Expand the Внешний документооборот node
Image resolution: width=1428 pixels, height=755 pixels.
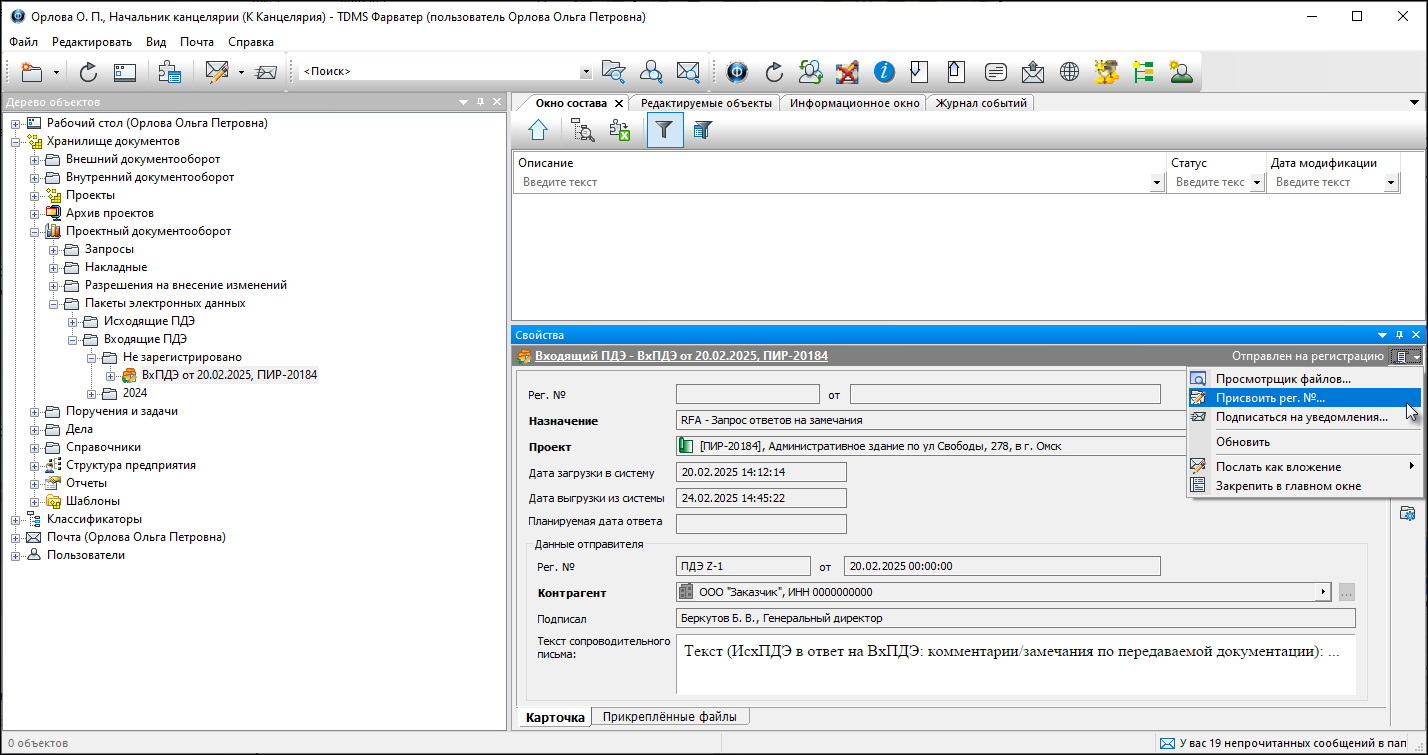[35, 159]
